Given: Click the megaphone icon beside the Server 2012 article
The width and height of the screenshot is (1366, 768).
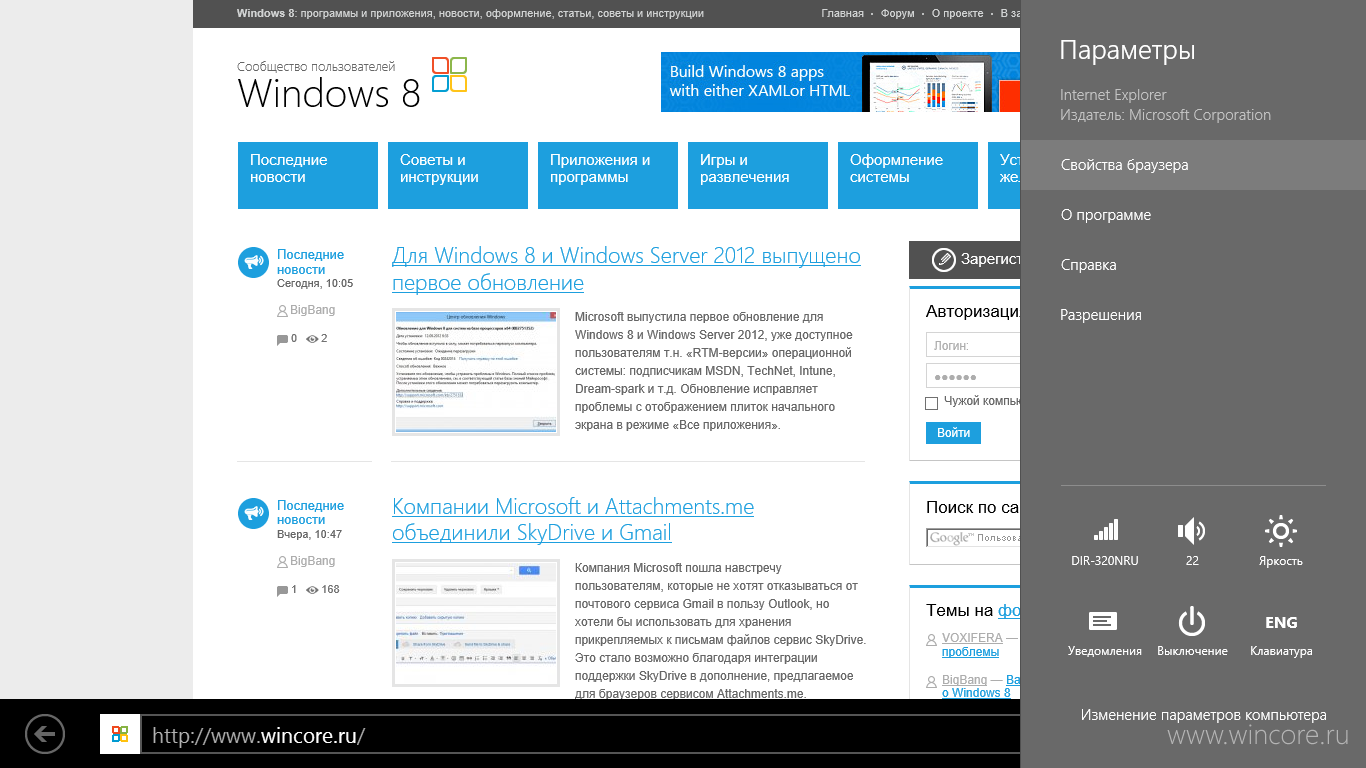Looking at the screenshot, I should [x=253, y=263].
